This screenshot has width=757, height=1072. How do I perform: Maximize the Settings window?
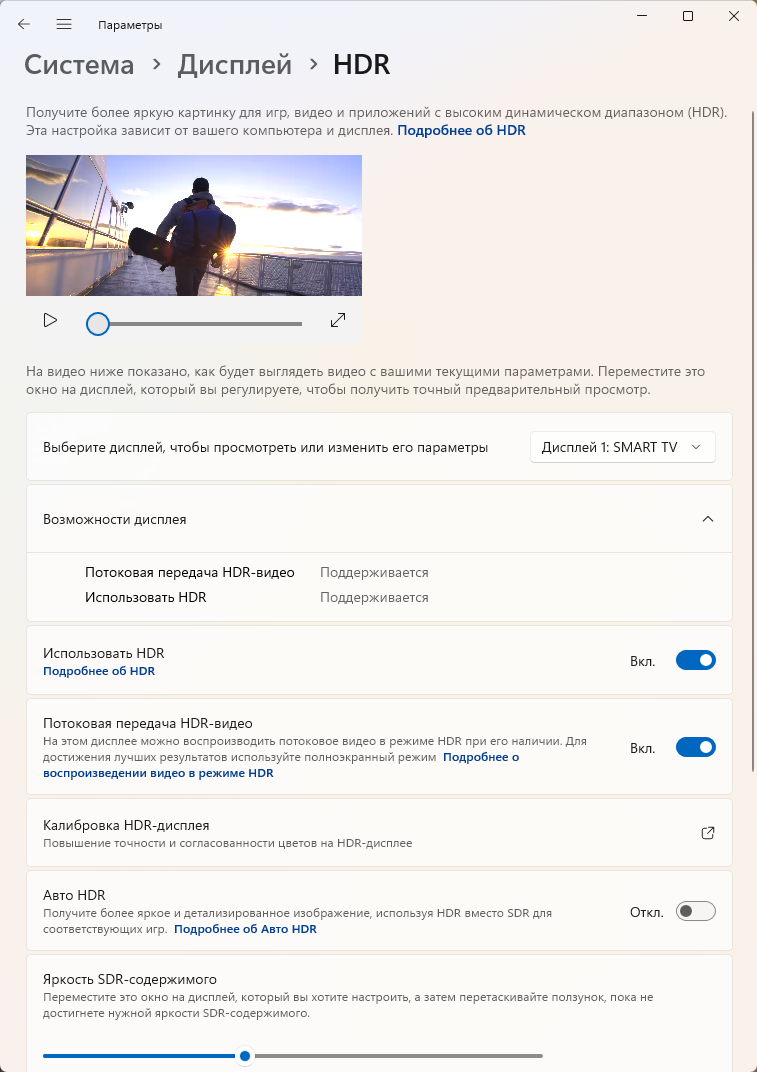tap(688, 16)
